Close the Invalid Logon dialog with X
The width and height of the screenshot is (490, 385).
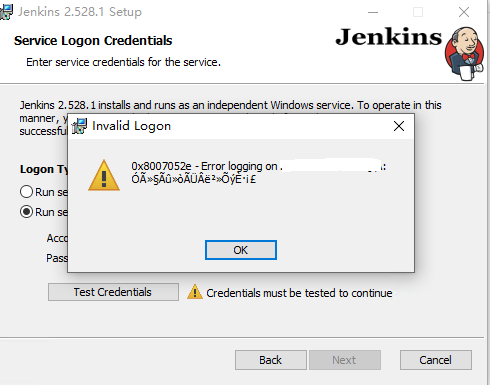click(x=399, y=126)
